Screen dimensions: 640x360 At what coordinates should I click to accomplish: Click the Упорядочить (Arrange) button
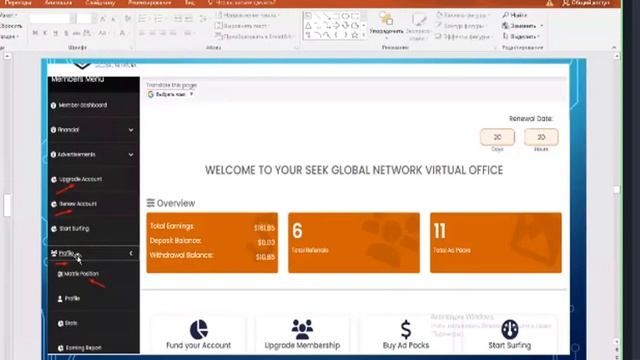point(386,24)
